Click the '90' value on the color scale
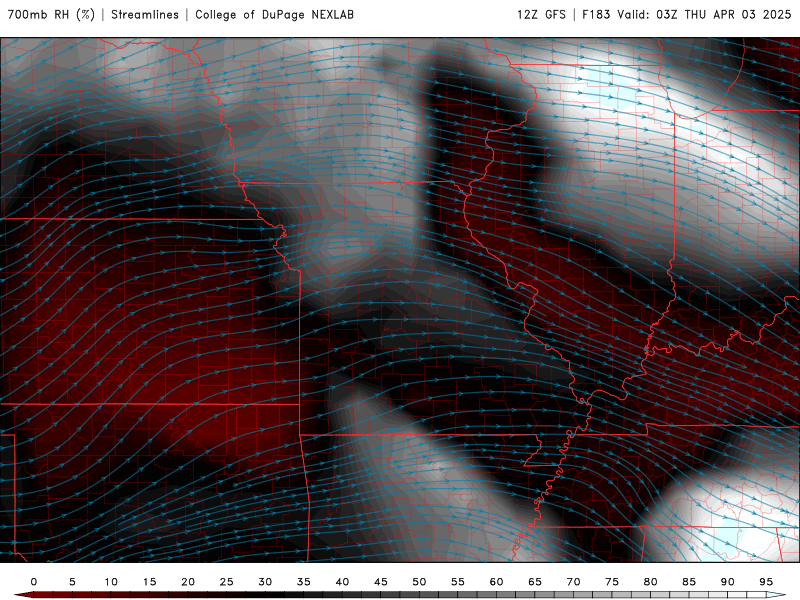 (x=727, y=582)
